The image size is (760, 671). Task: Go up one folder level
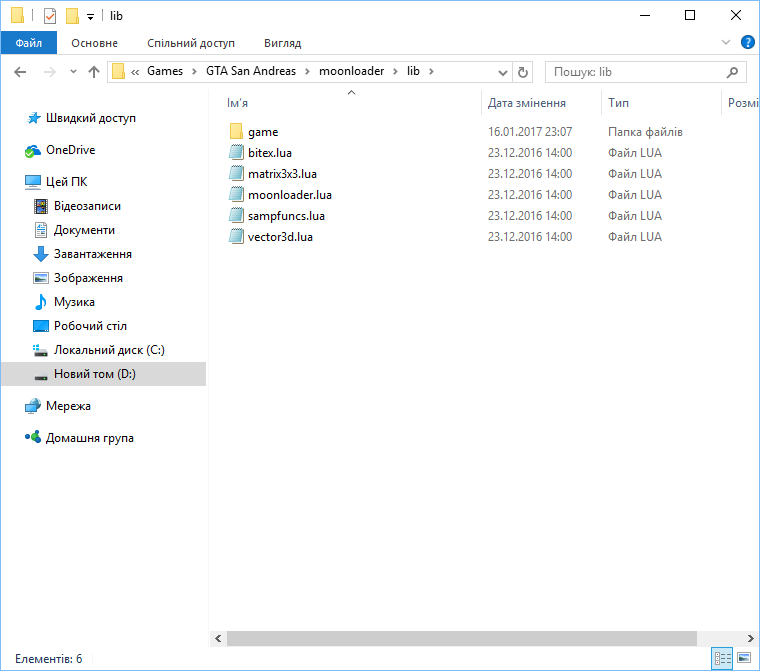click(94, 72)
